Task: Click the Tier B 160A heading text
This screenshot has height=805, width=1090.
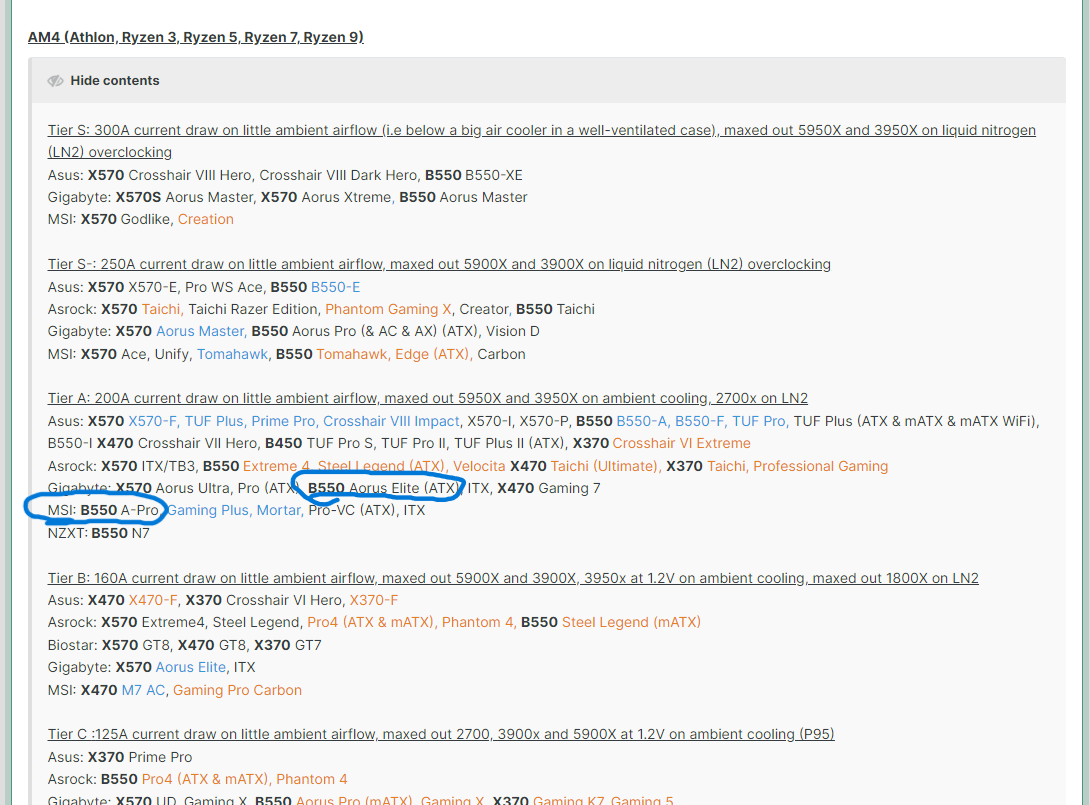Action: coord(513,578)
